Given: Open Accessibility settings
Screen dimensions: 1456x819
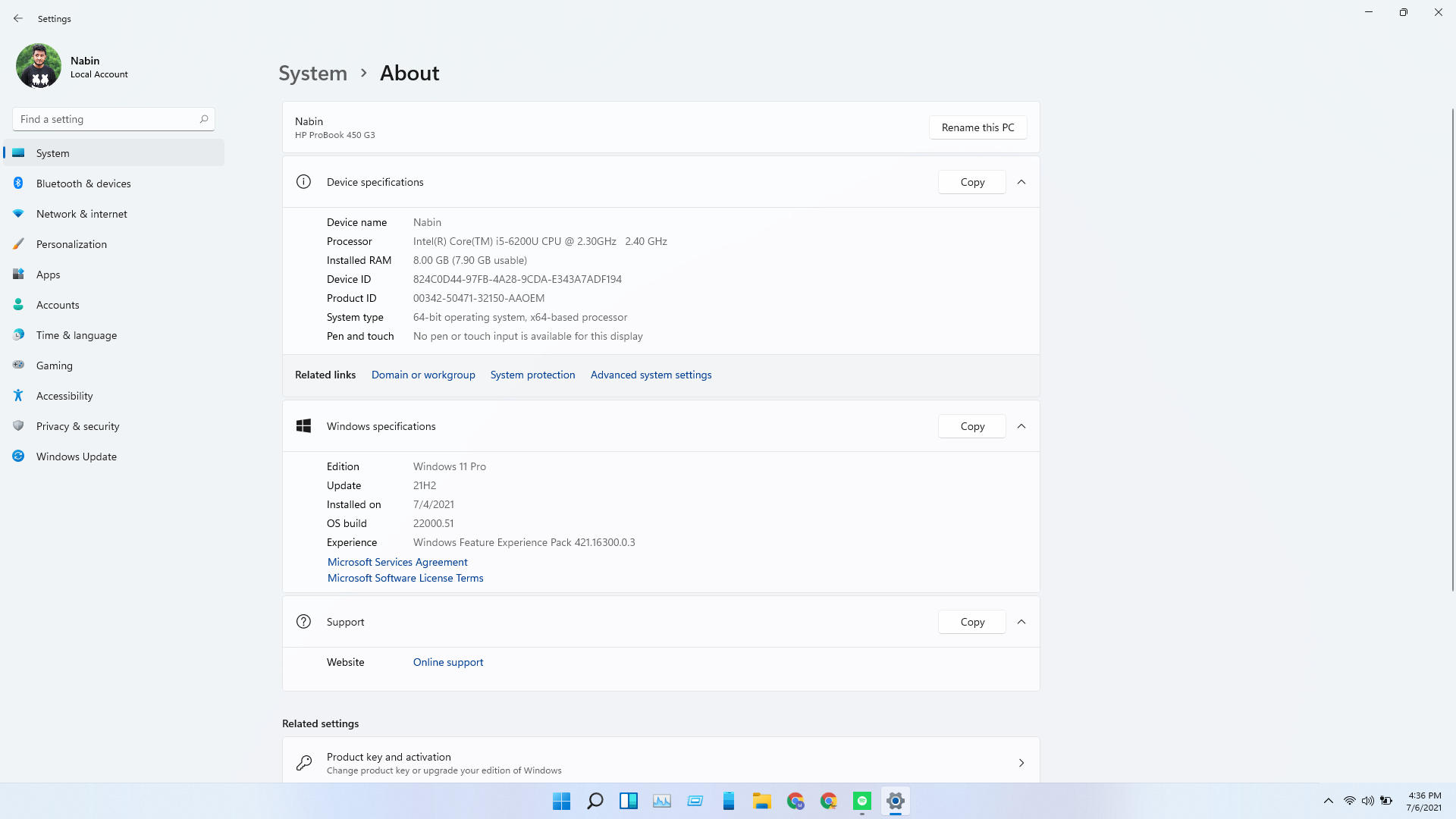Looking at the screenshot, I should (114, 396).
